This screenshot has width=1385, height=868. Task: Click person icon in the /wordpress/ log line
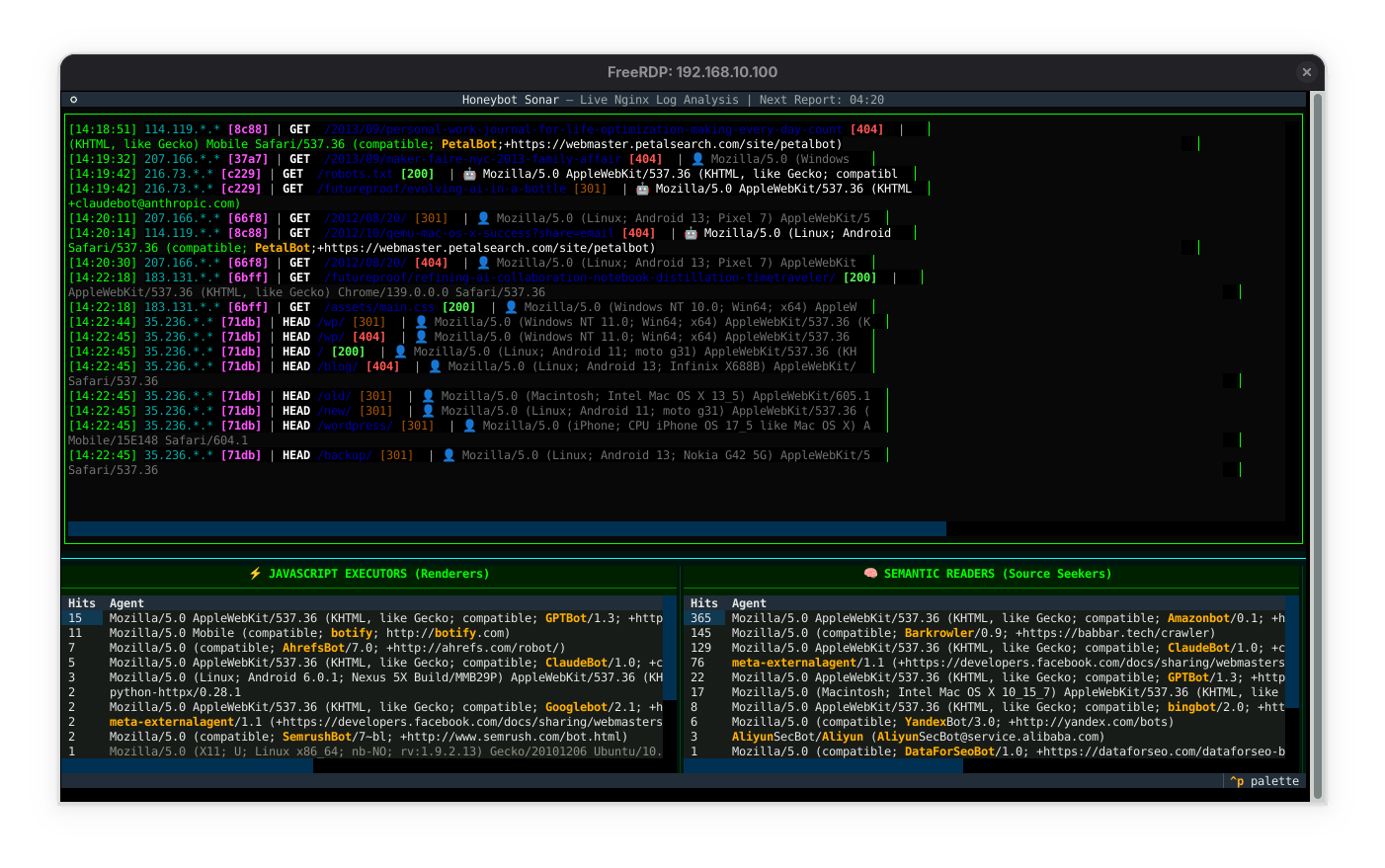click(469, 426)
